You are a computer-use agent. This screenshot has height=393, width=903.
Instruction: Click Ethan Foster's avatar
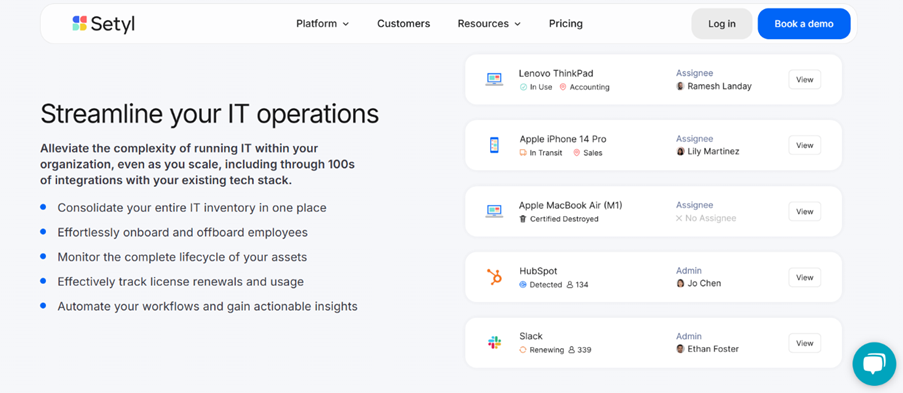(x=680, y=349)
